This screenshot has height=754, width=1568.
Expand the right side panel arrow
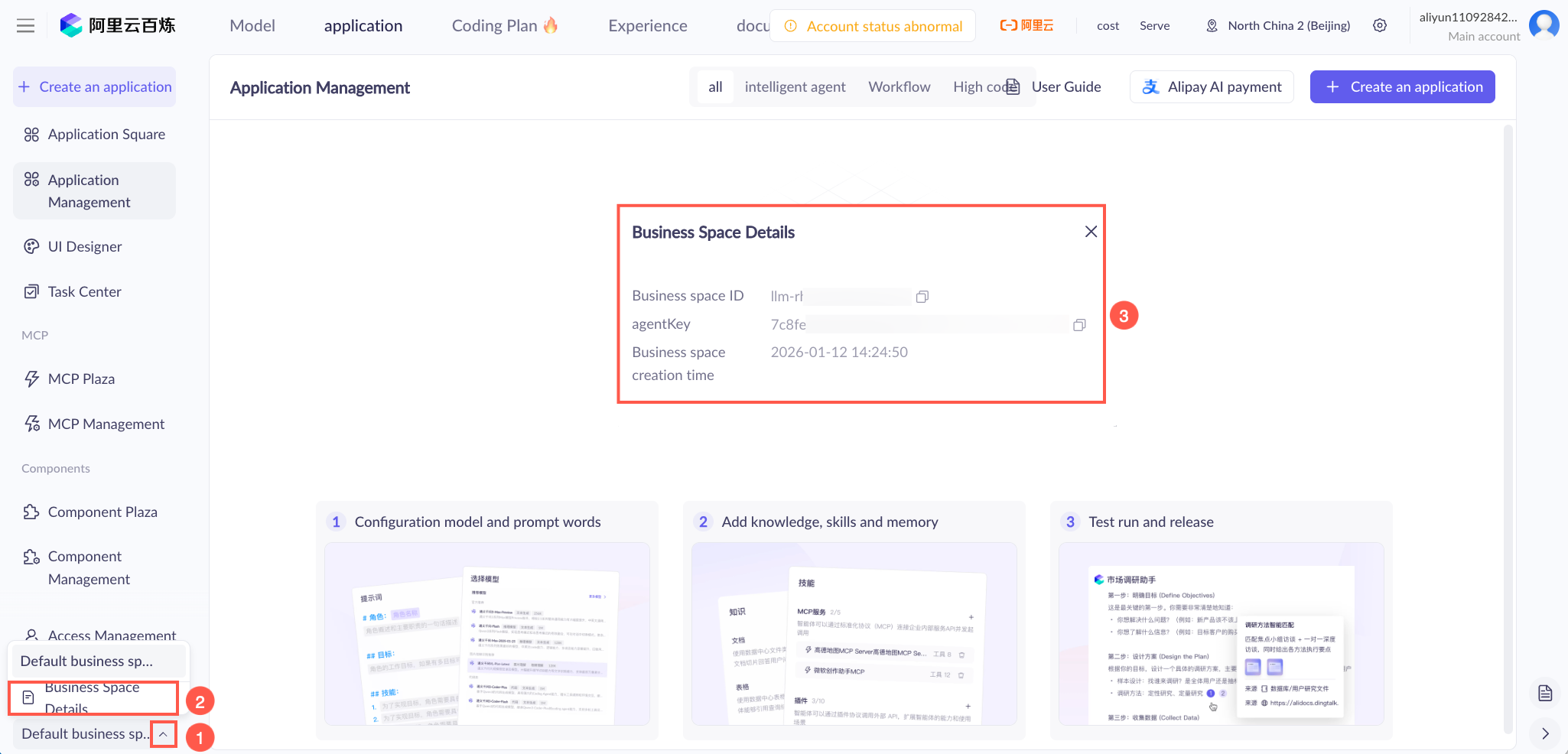tap(1545, 733)
